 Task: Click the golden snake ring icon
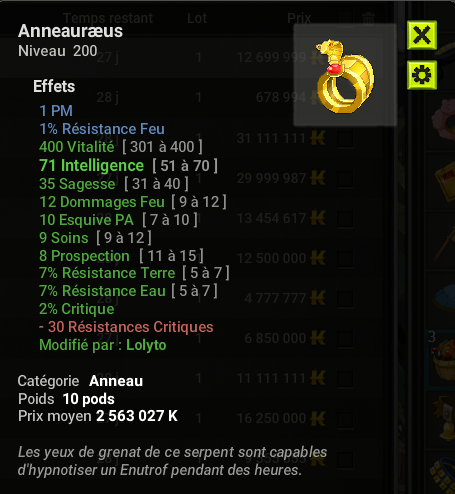coord(345,76)
